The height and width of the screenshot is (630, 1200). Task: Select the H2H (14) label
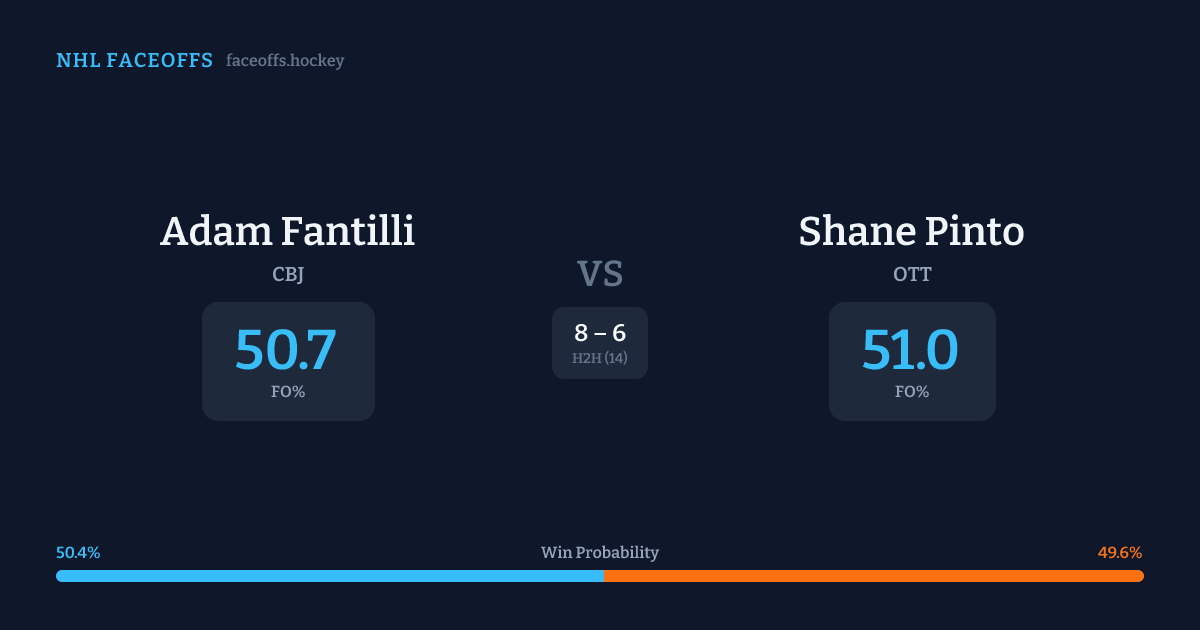tap(600, 358)
